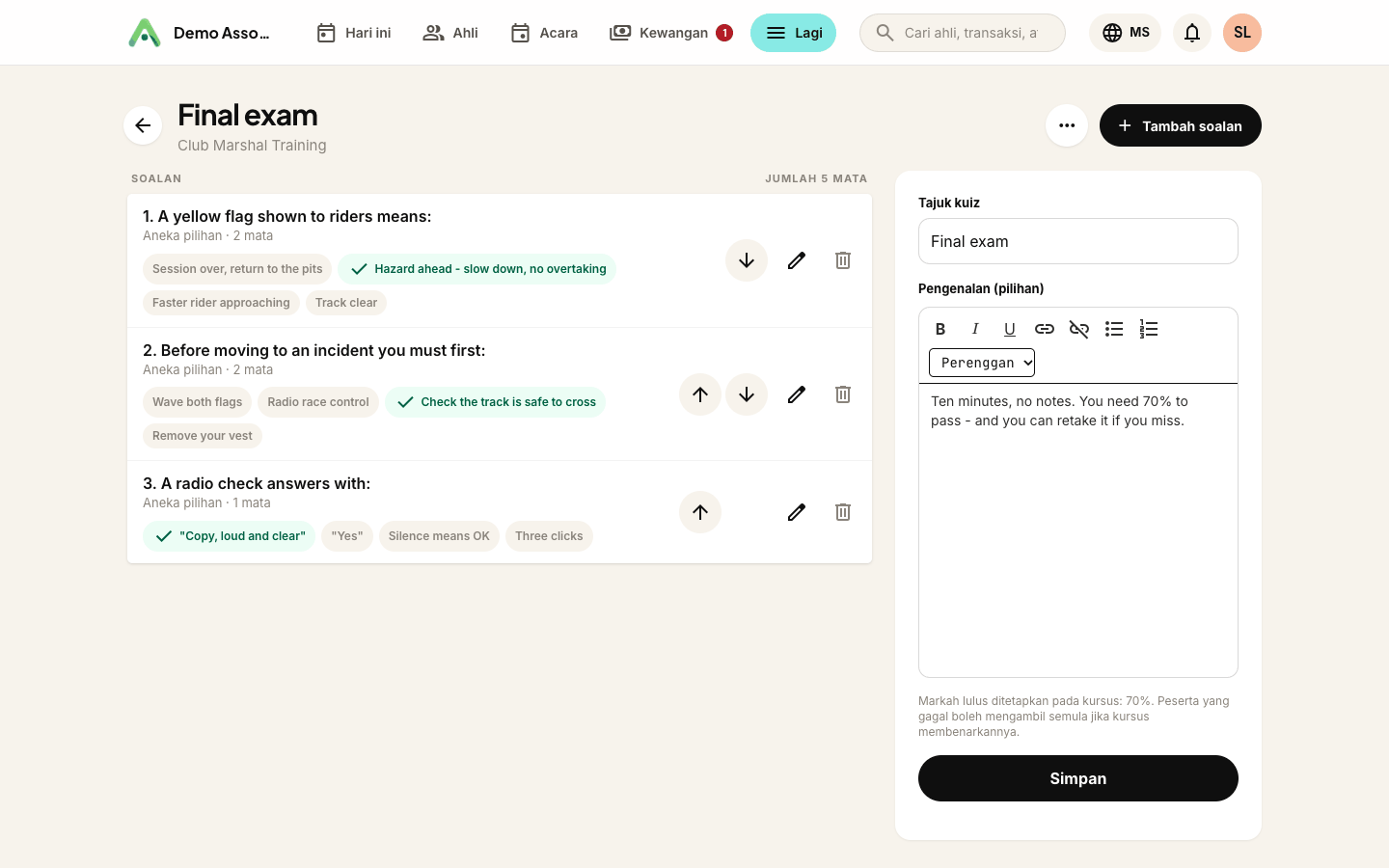Delete question 1 about yellow flag
1389x868 pixels.
pyautogui.click(x=843, y=260)
